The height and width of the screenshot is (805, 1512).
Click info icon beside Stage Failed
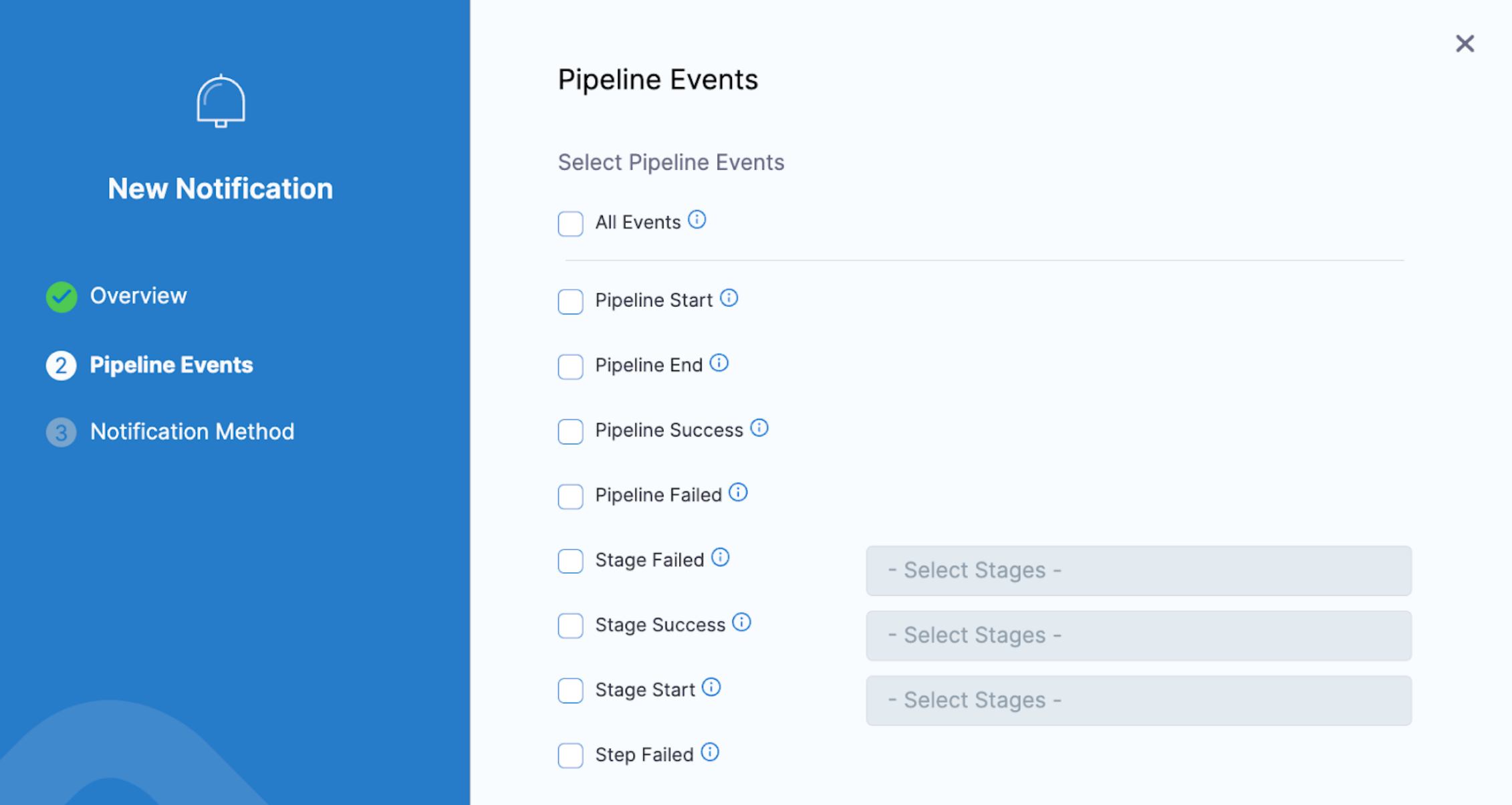point(720,558)
